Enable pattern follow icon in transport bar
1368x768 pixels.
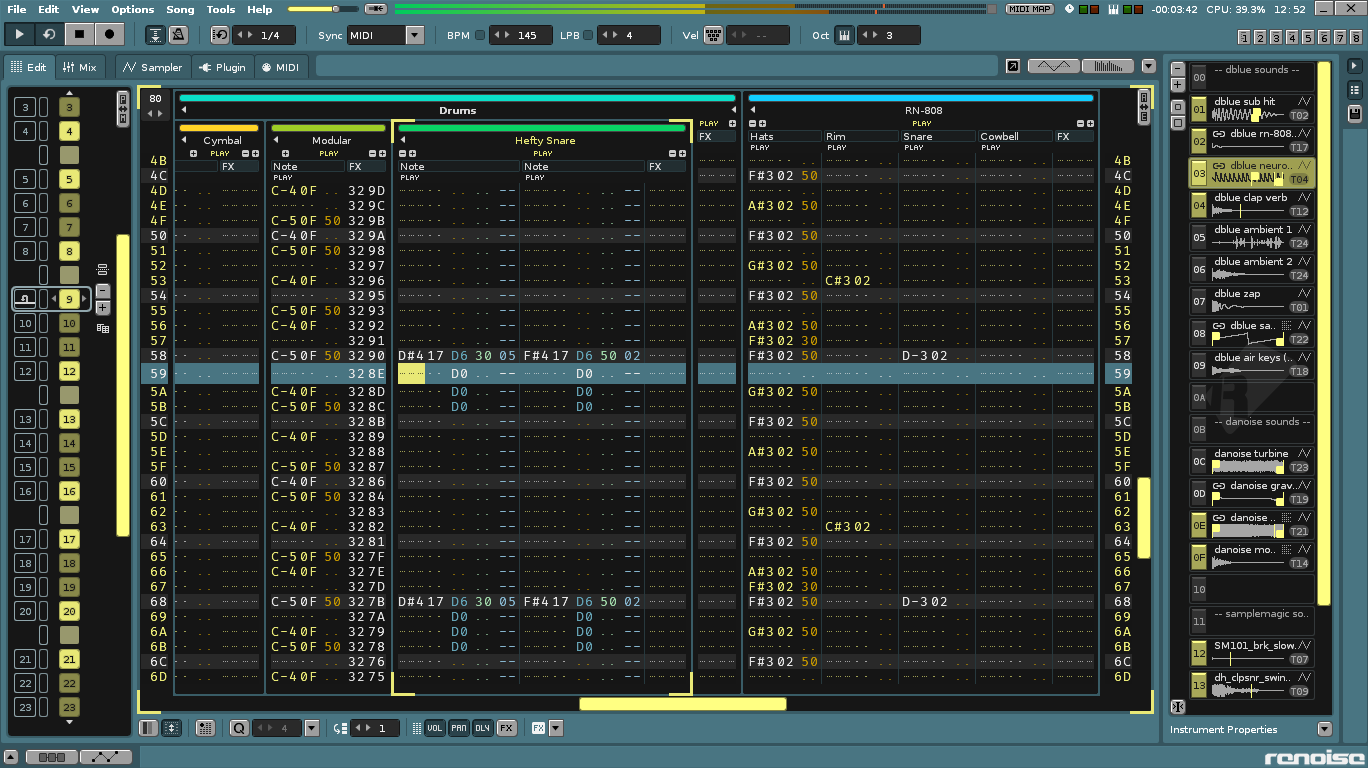click(156, 35)
